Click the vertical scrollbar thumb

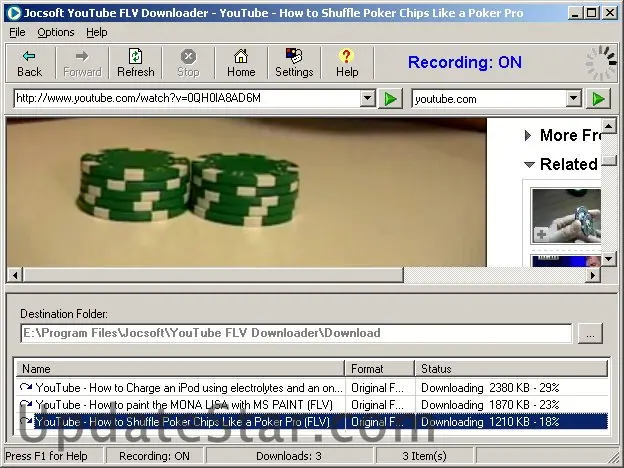(x=609, y=161)
